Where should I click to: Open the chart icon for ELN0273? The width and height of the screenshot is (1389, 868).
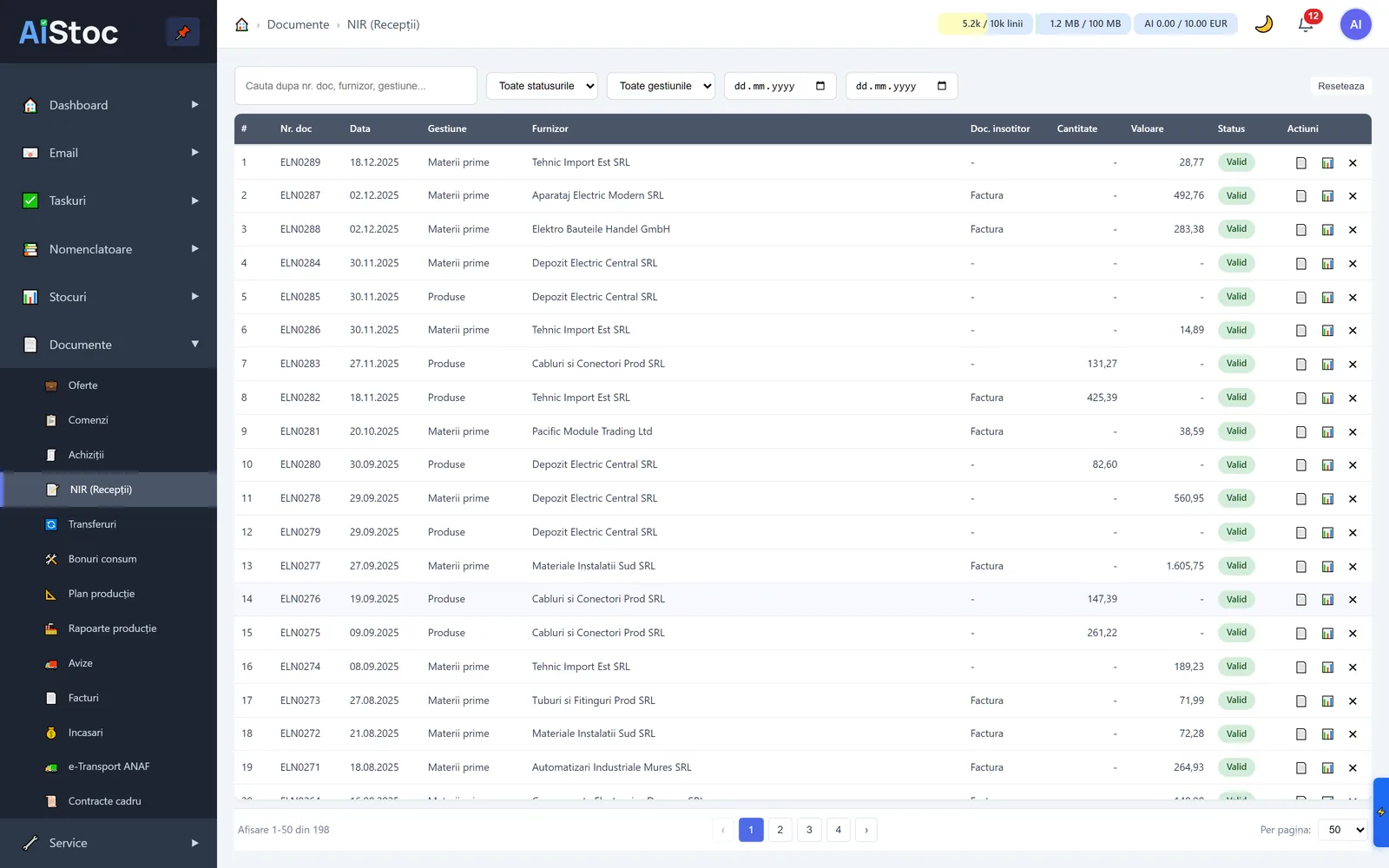[x=1327, y=701]
